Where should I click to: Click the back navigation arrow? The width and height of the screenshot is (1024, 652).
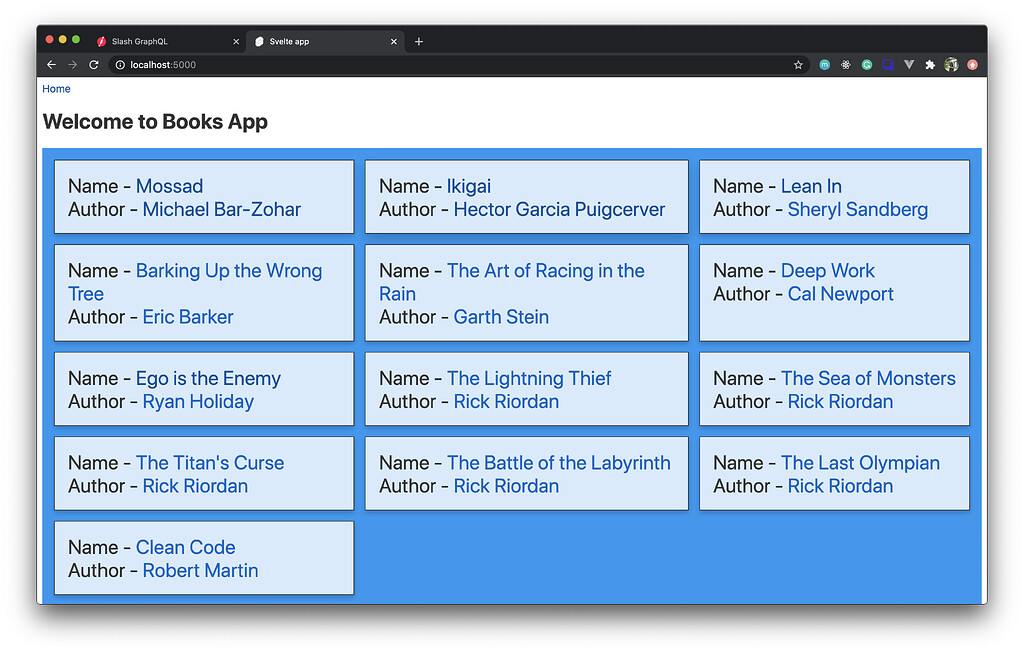(51, 64)
